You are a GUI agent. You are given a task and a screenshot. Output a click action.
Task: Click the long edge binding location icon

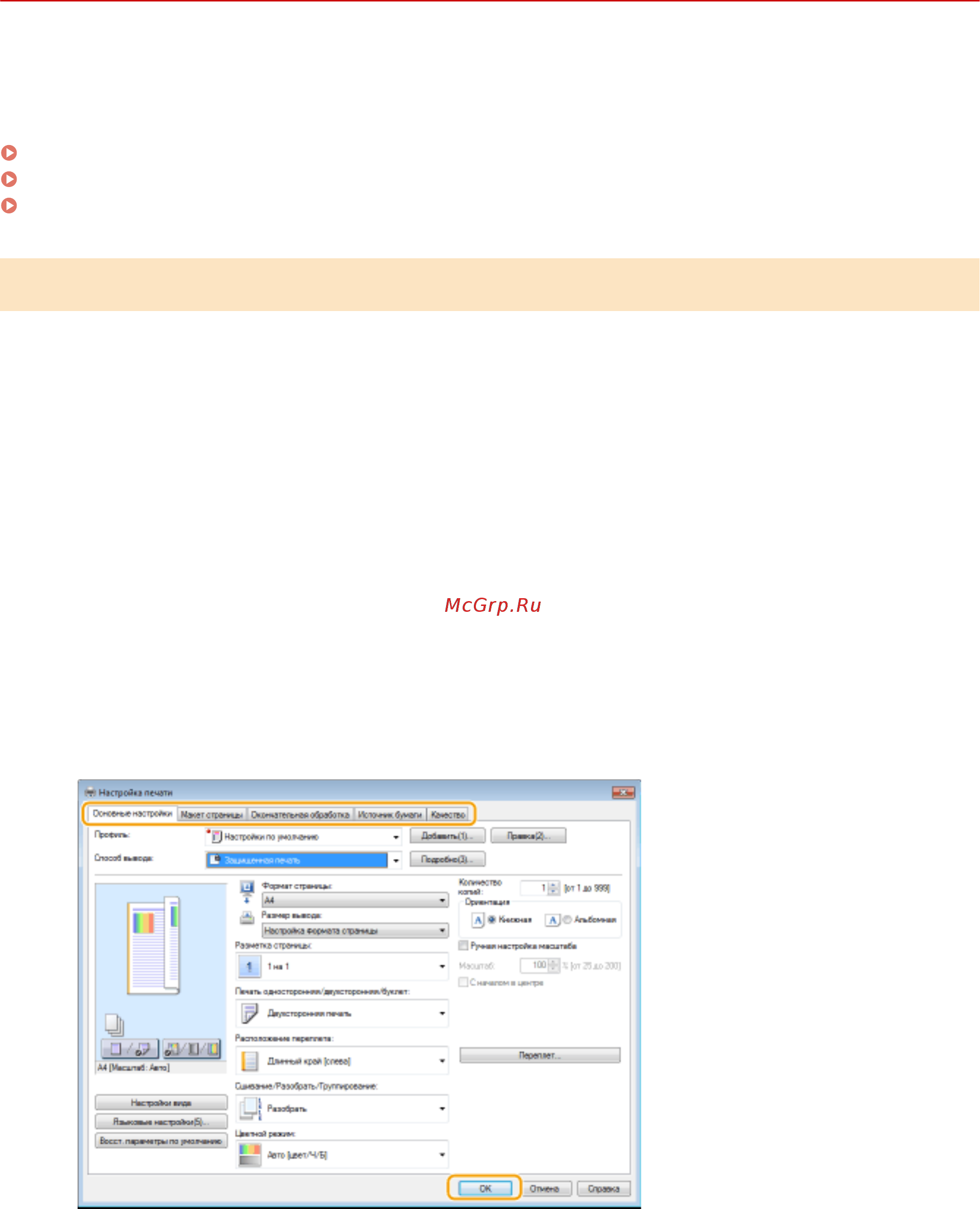pos(249,1061)
